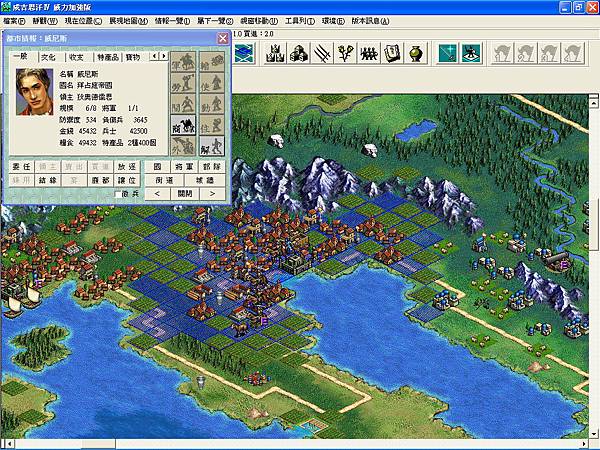
Task: Select the 商 camel trade command icon
Action: pos(183,125)
